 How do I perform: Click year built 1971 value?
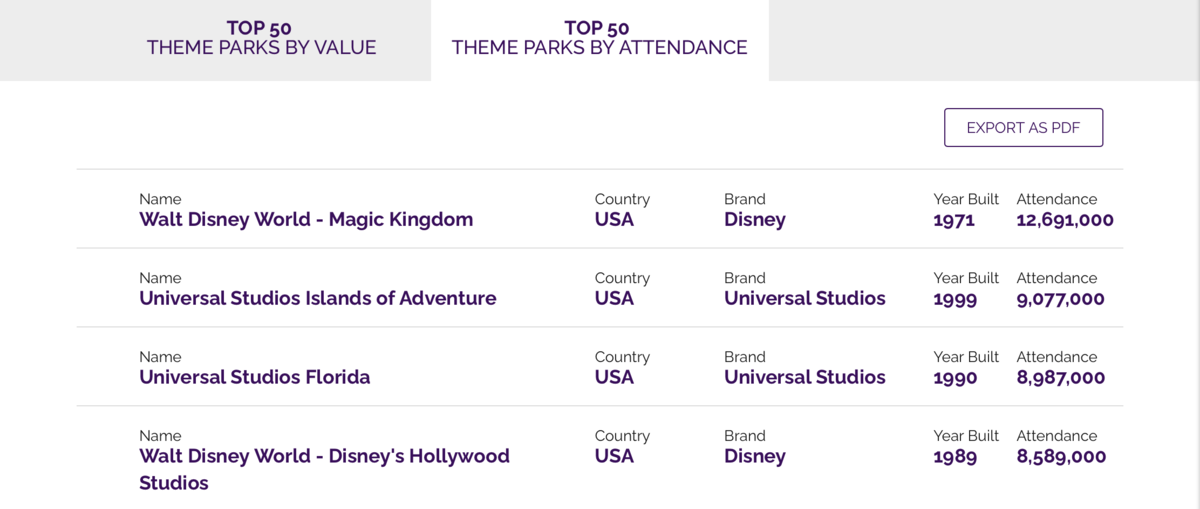[954, 220]
